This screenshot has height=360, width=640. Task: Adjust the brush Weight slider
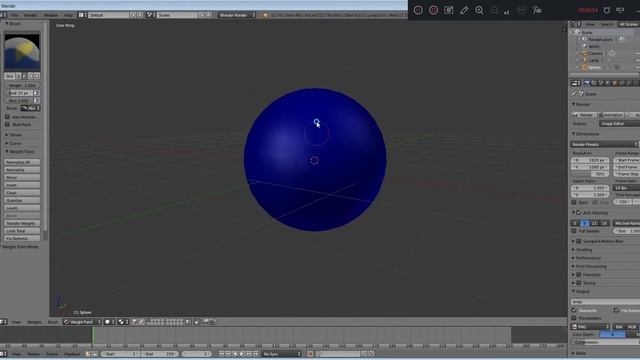[x=22, y=85]
